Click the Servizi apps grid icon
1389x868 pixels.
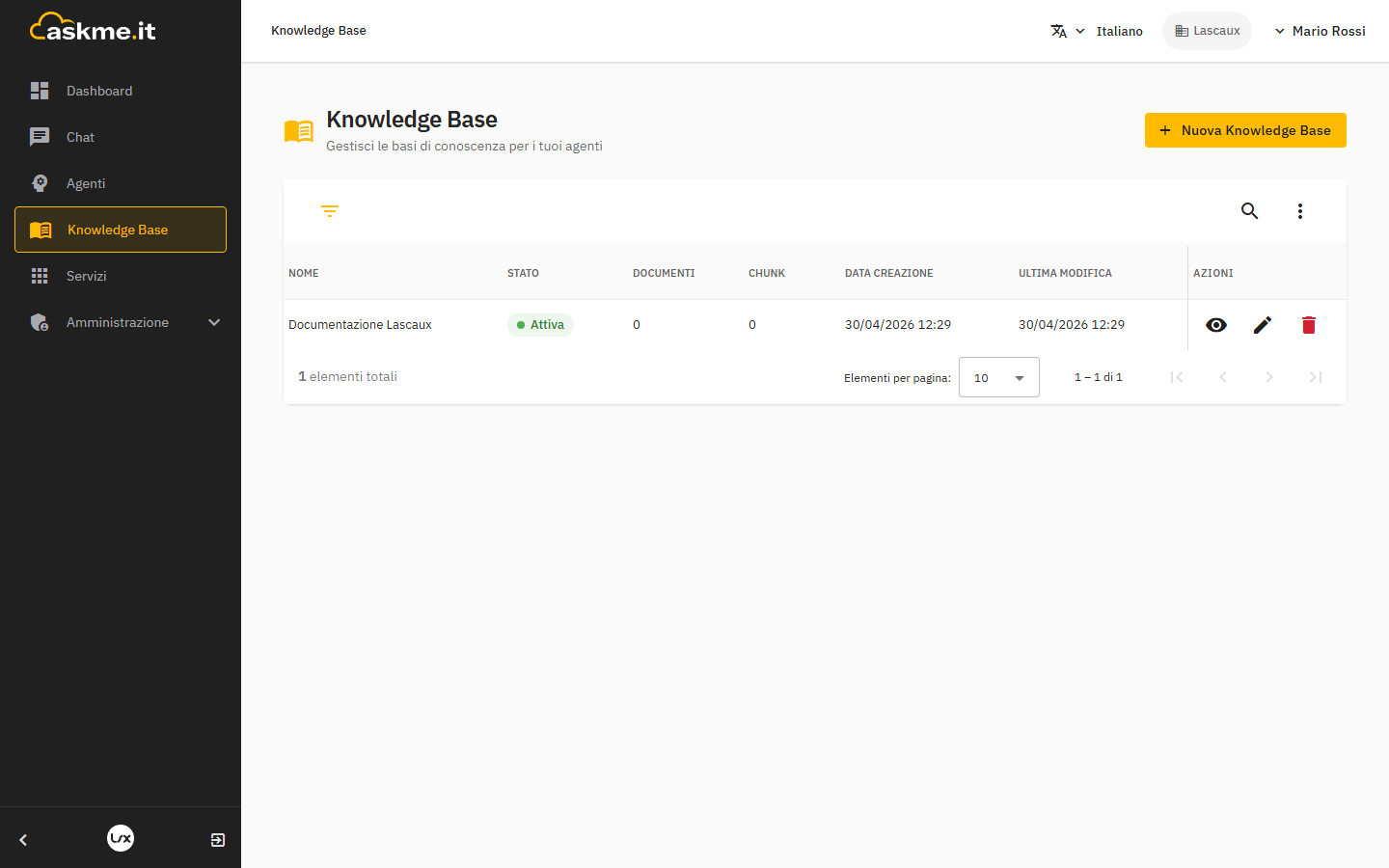[40, 276]
